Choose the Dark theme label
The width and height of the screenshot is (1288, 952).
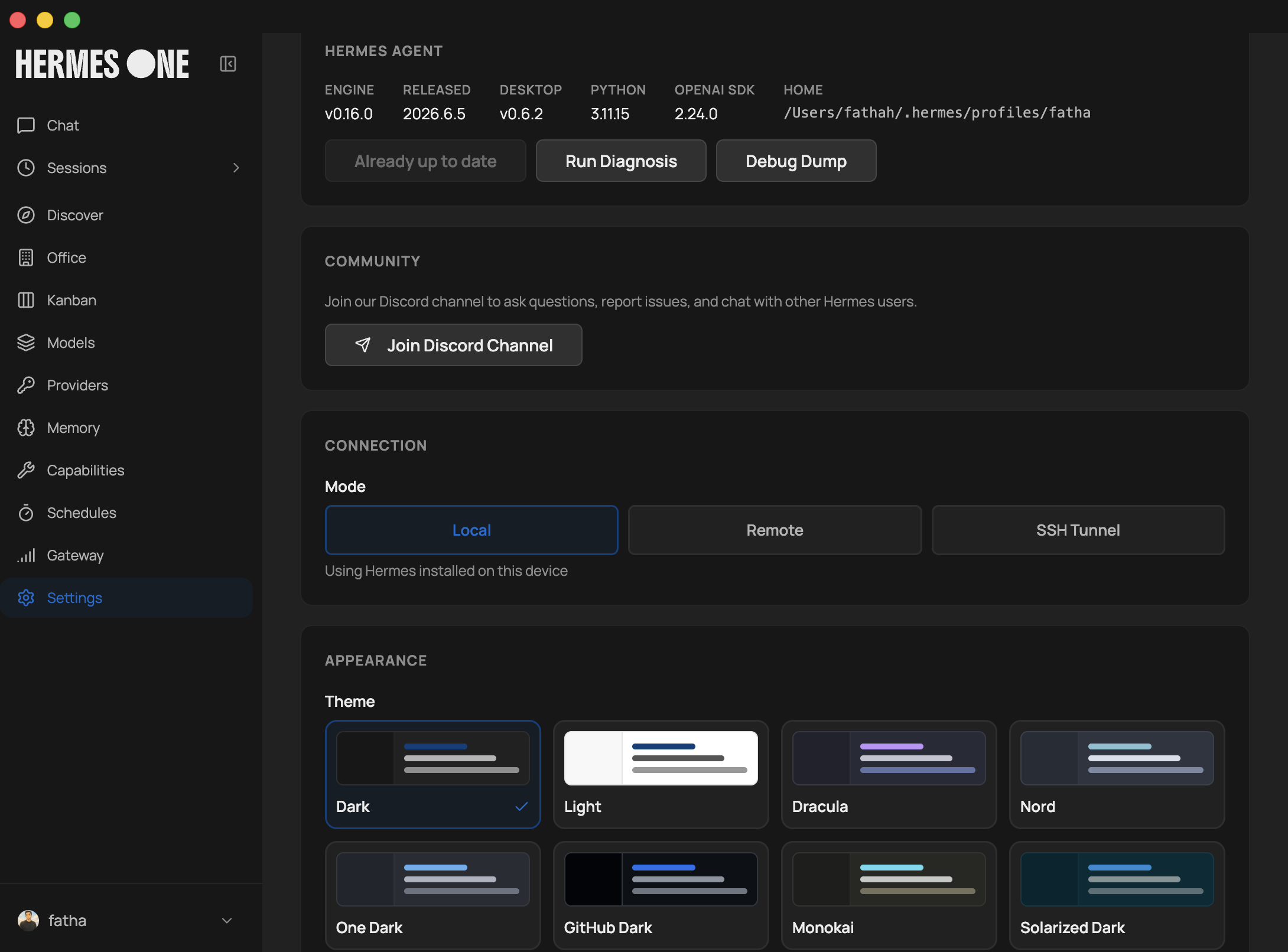(353, 807)
